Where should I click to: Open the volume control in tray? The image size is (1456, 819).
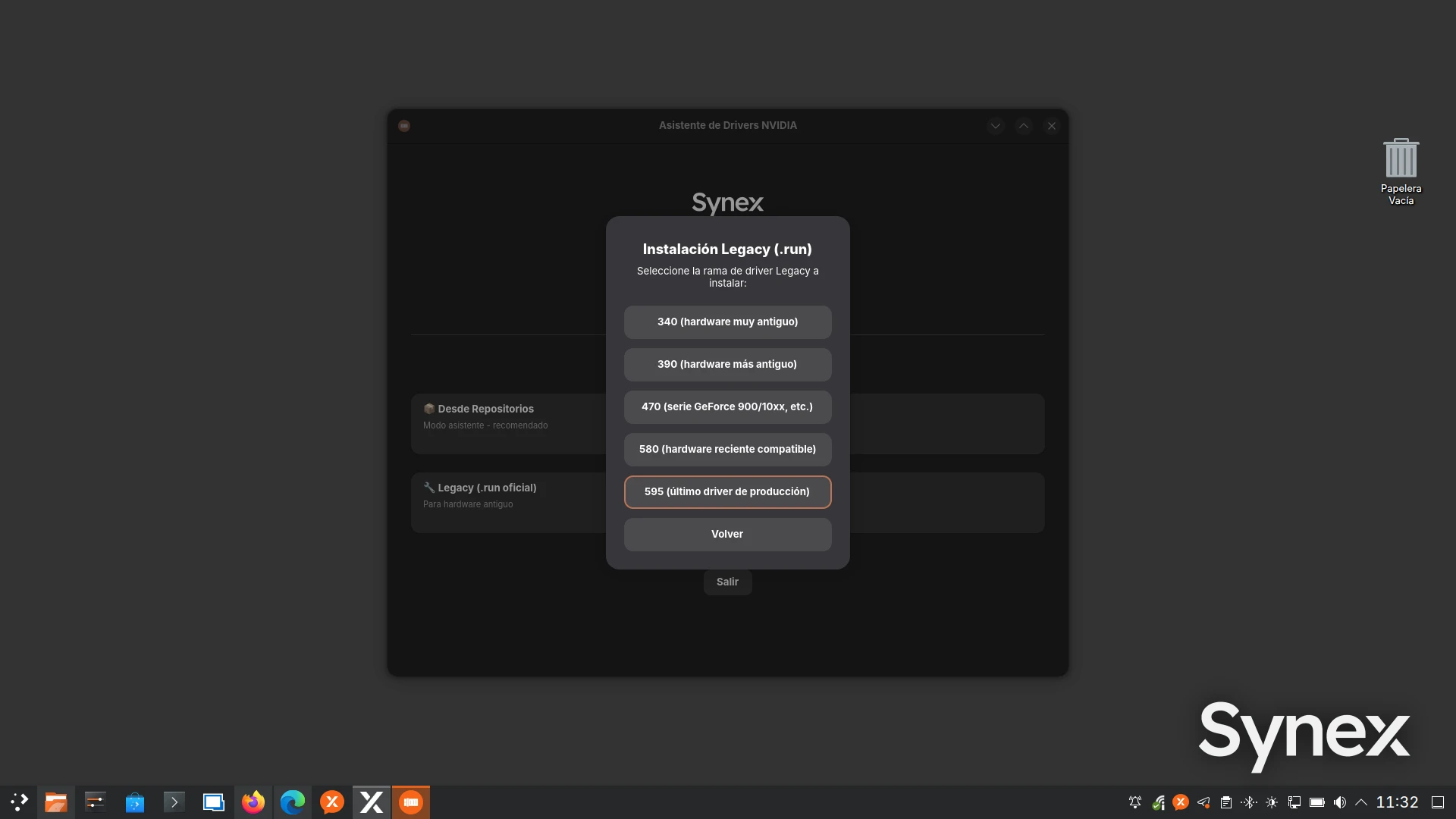click(x=1340, y=802)
